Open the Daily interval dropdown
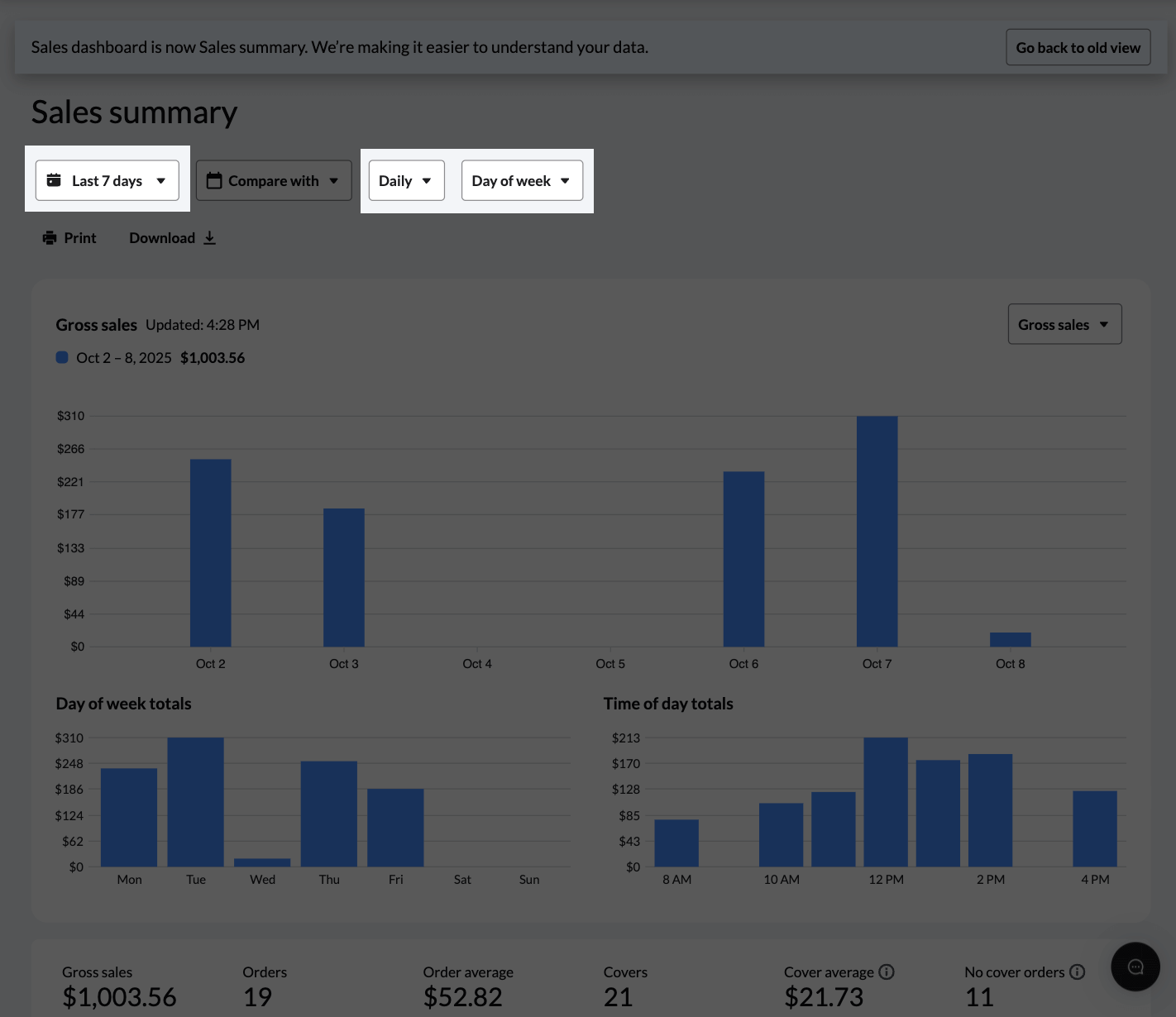 pyautogui.click(x=406, y=180)
